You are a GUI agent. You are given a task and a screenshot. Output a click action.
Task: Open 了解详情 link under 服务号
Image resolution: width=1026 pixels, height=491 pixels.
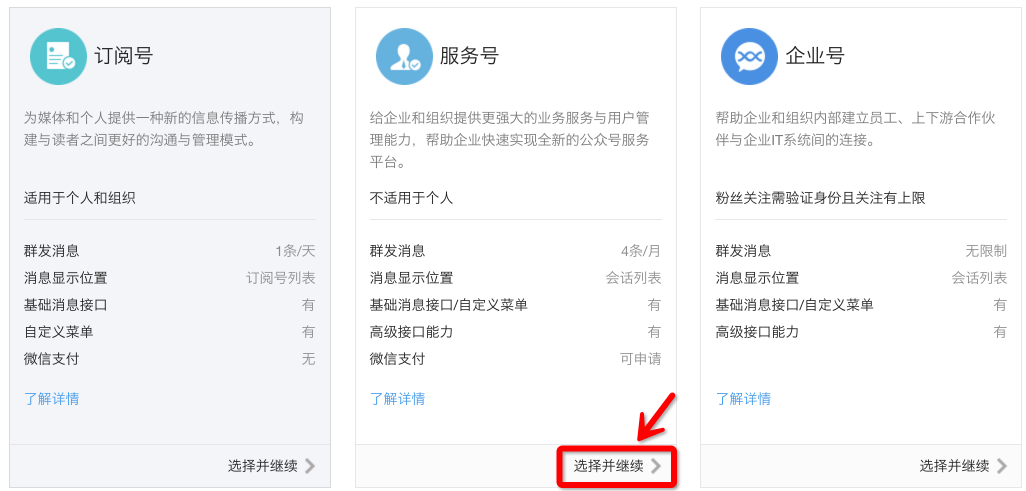click(397, 399)
